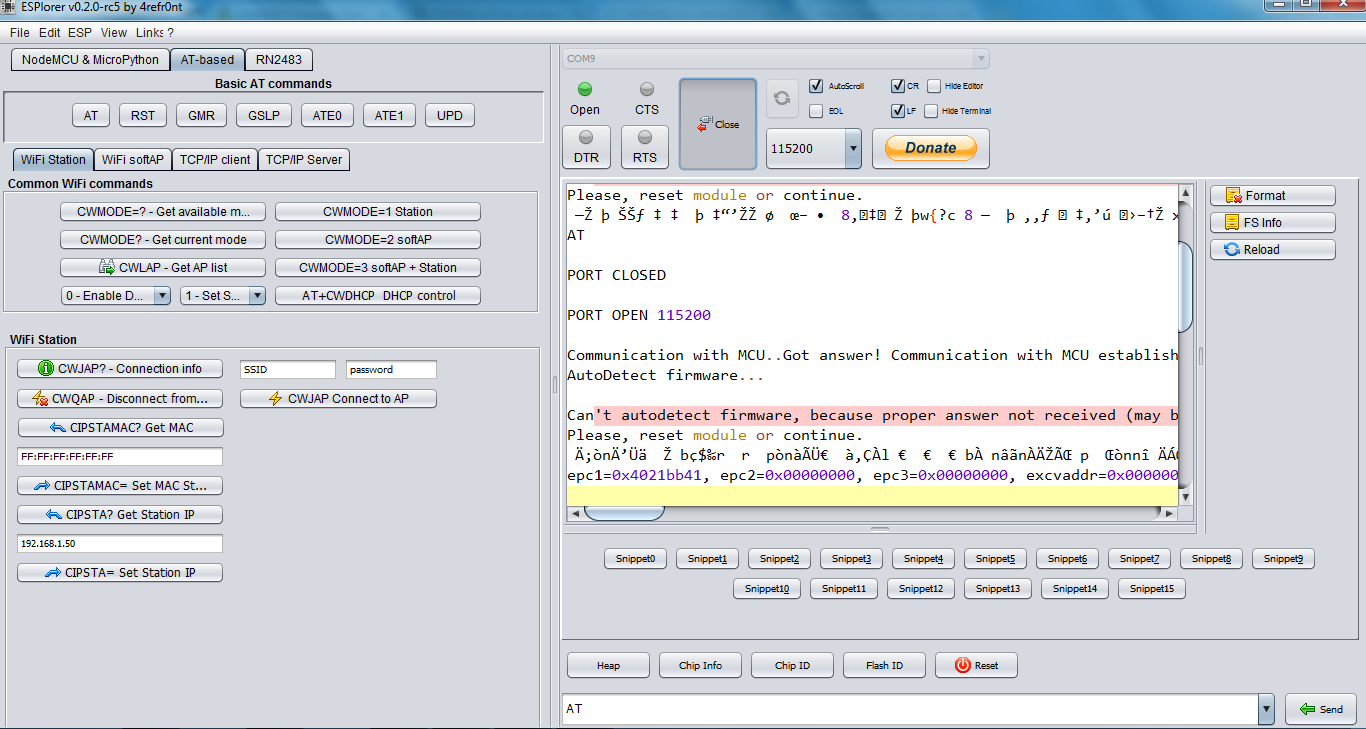This screenshot has width=1366, height=729.
Task: Send the AT command via green Send arrow
Action: coord(1321,708)
